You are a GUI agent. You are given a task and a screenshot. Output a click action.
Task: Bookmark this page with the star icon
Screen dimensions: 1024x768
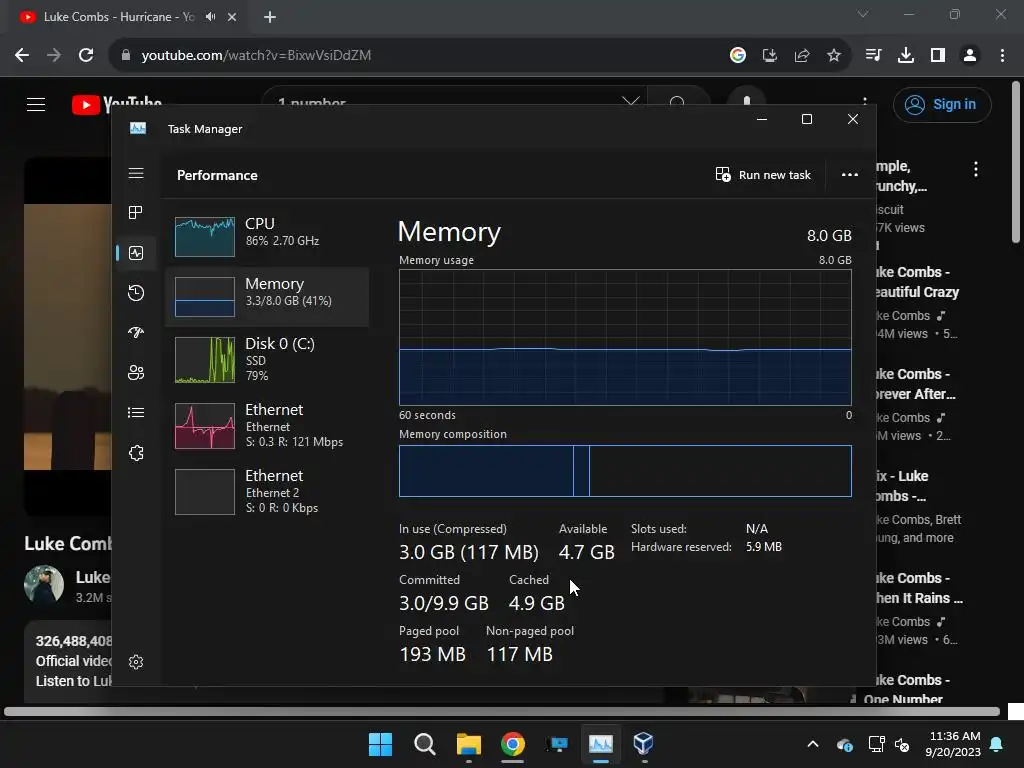(834, 56)
